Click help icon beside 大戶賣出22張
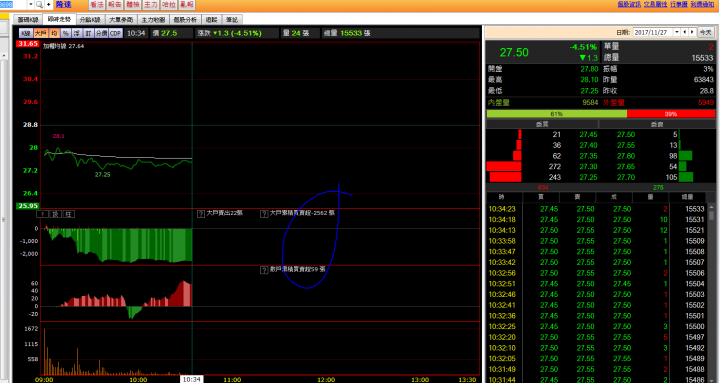 [x=201, y=214]
